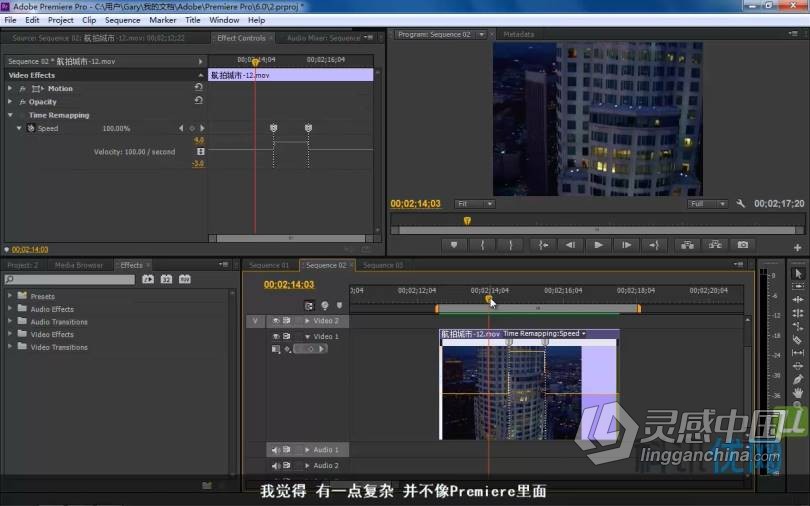Image resolution: width=810 pixels, height=506 pixels.
Task: Toggle Video 1 track output eye
Action: (276, 336)
